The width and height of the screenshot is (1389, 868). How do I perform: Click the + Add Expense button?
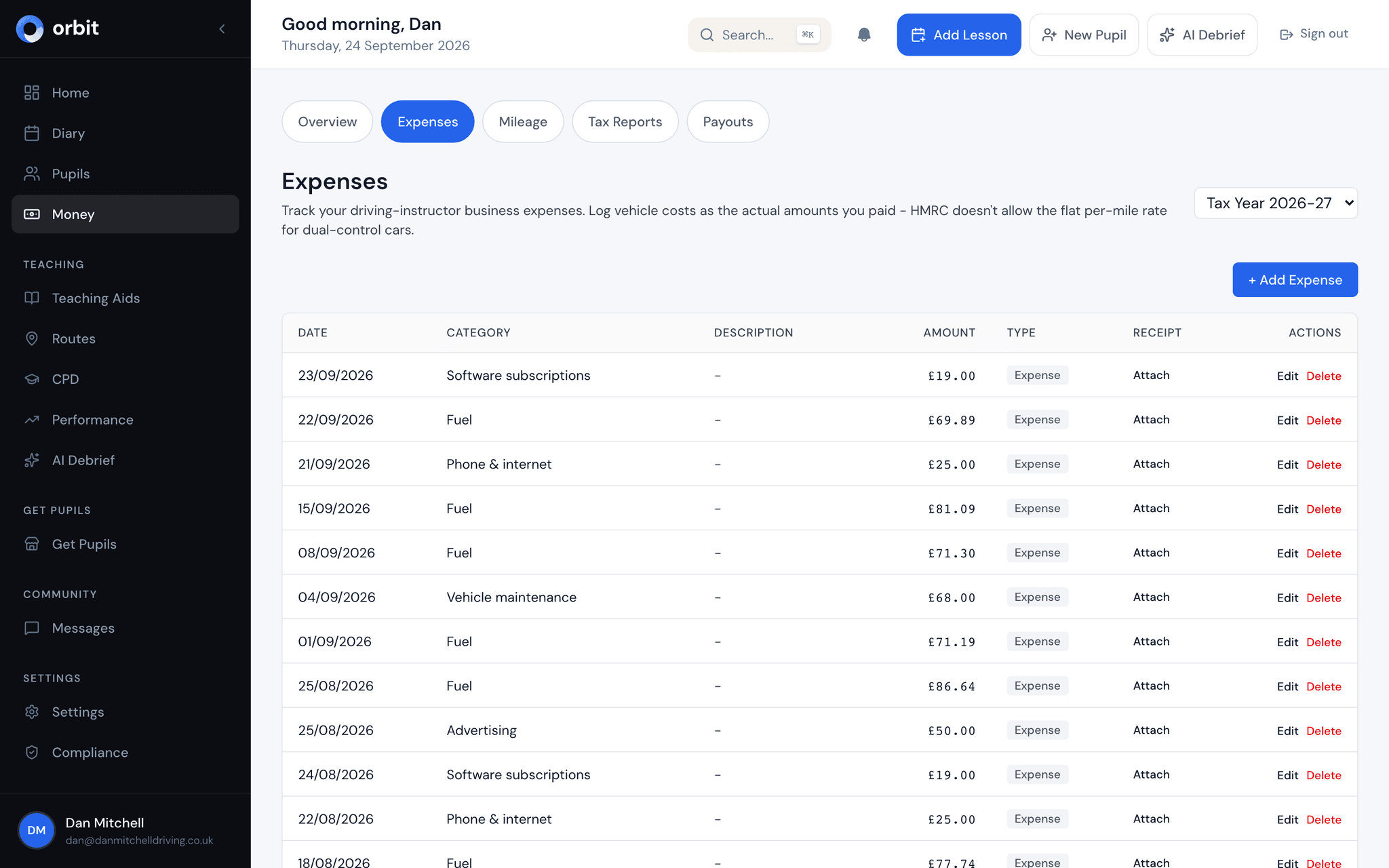(1295, 279)
